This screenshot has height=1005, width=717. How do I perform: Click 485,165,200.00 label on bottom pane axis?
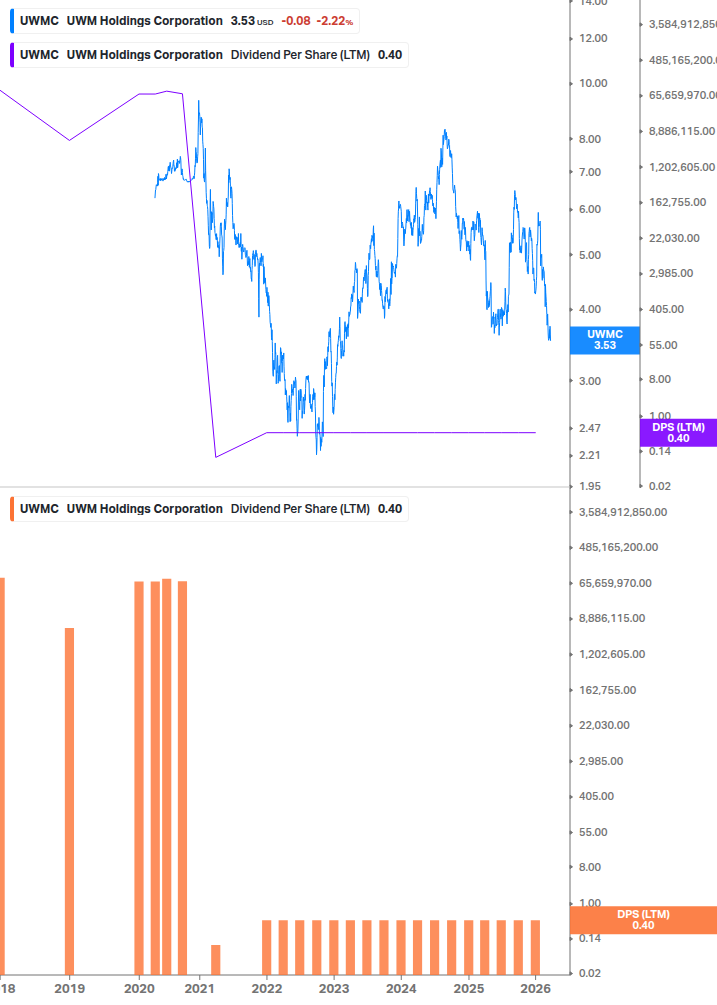coord(618,547)
